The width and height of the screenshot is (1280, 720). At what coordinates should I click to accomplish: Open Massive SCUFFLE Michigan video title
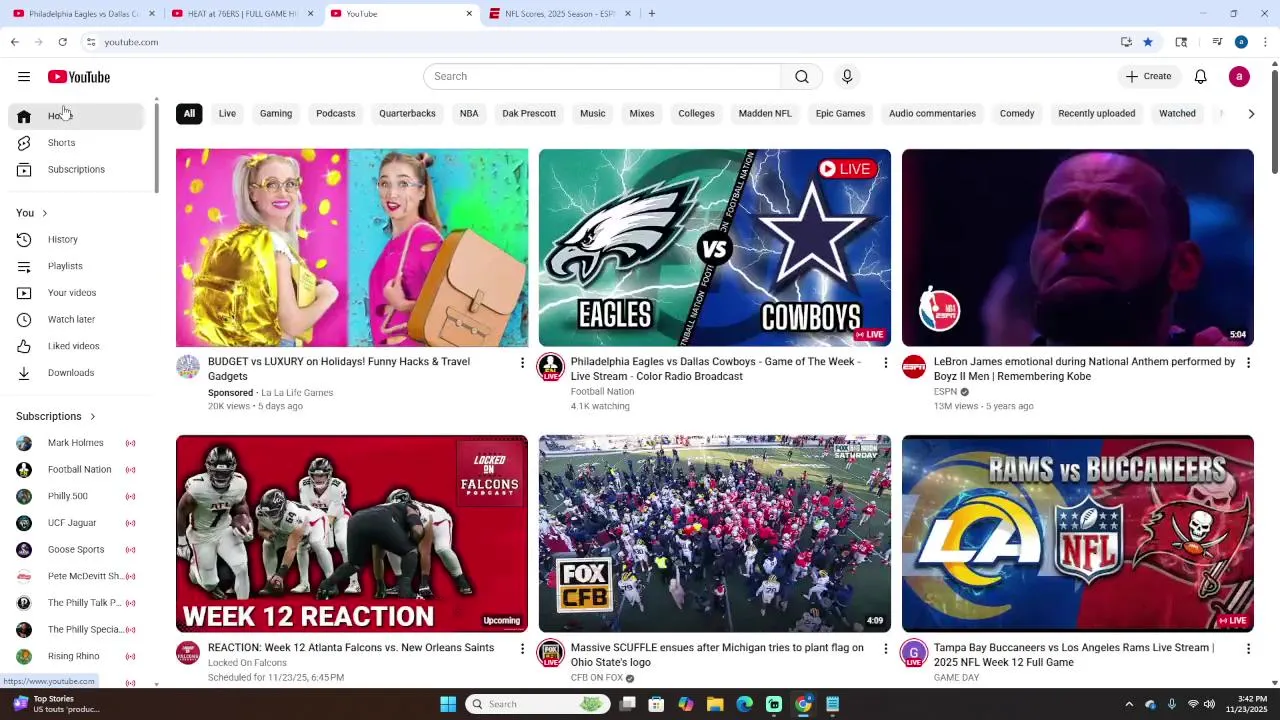717,655
